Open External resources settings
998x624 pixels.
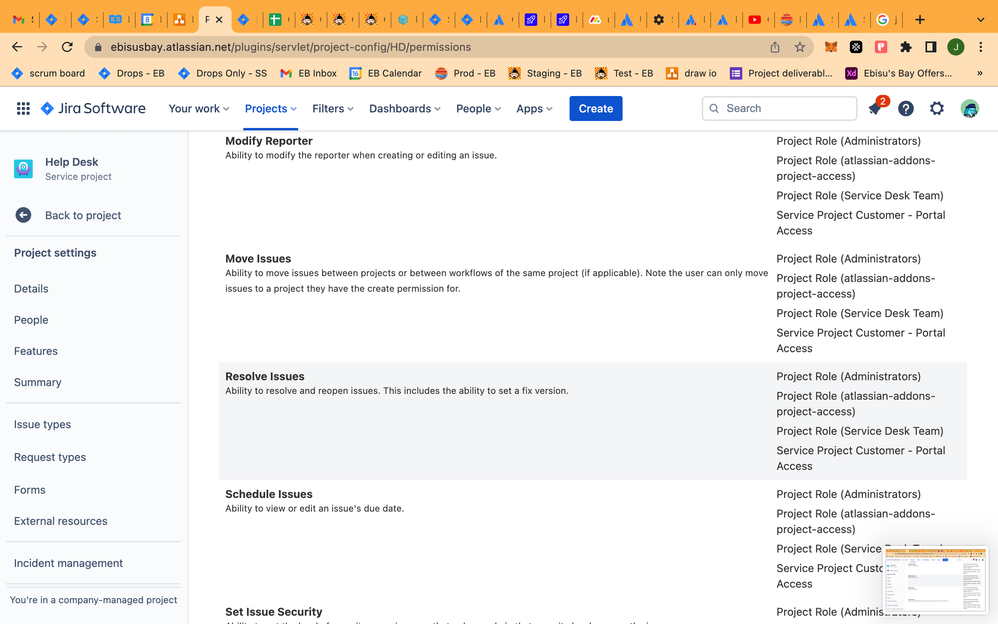(60, 521)
